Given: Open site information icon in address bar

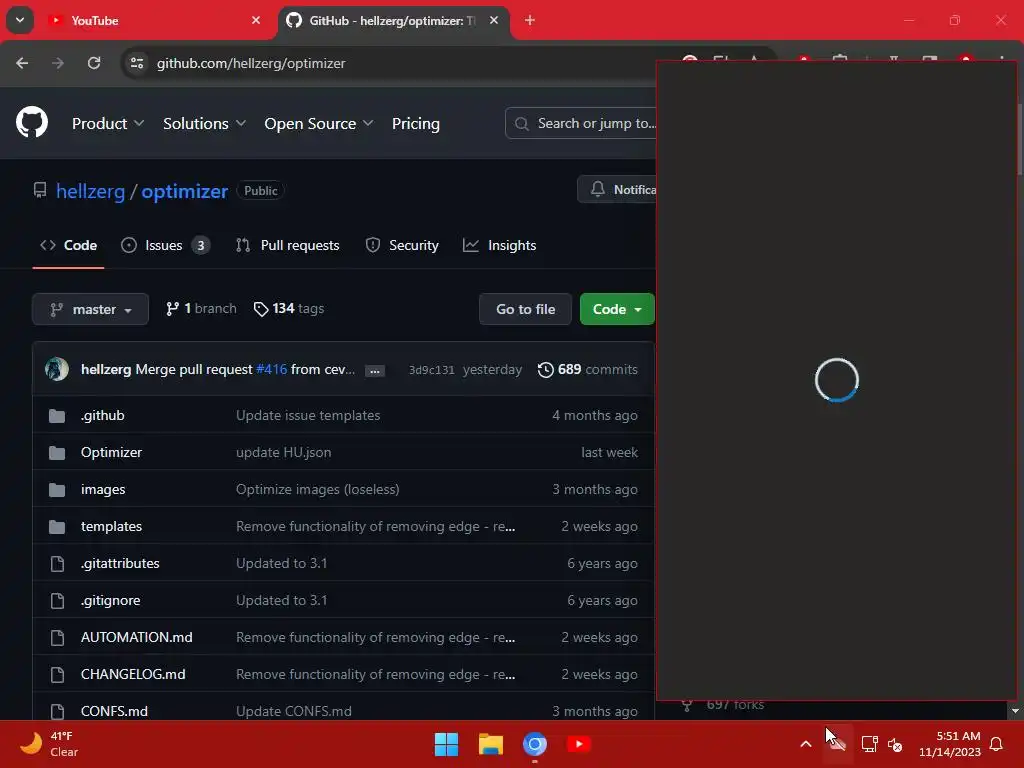Looking at the screenshot, I should click(x=137, y=63).
